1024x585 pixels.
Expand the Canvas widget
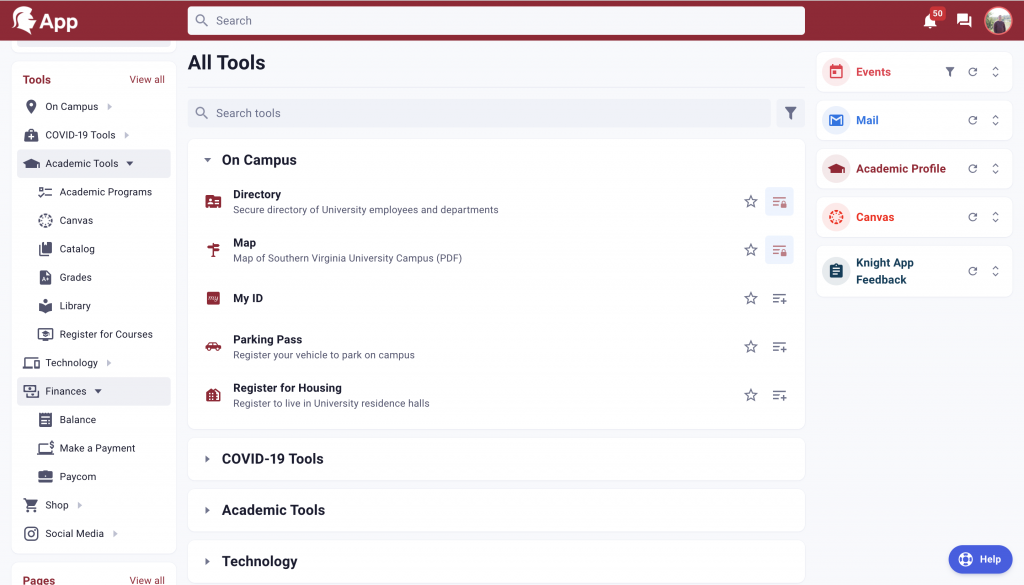pyautogui.click(x=995, y=217)
